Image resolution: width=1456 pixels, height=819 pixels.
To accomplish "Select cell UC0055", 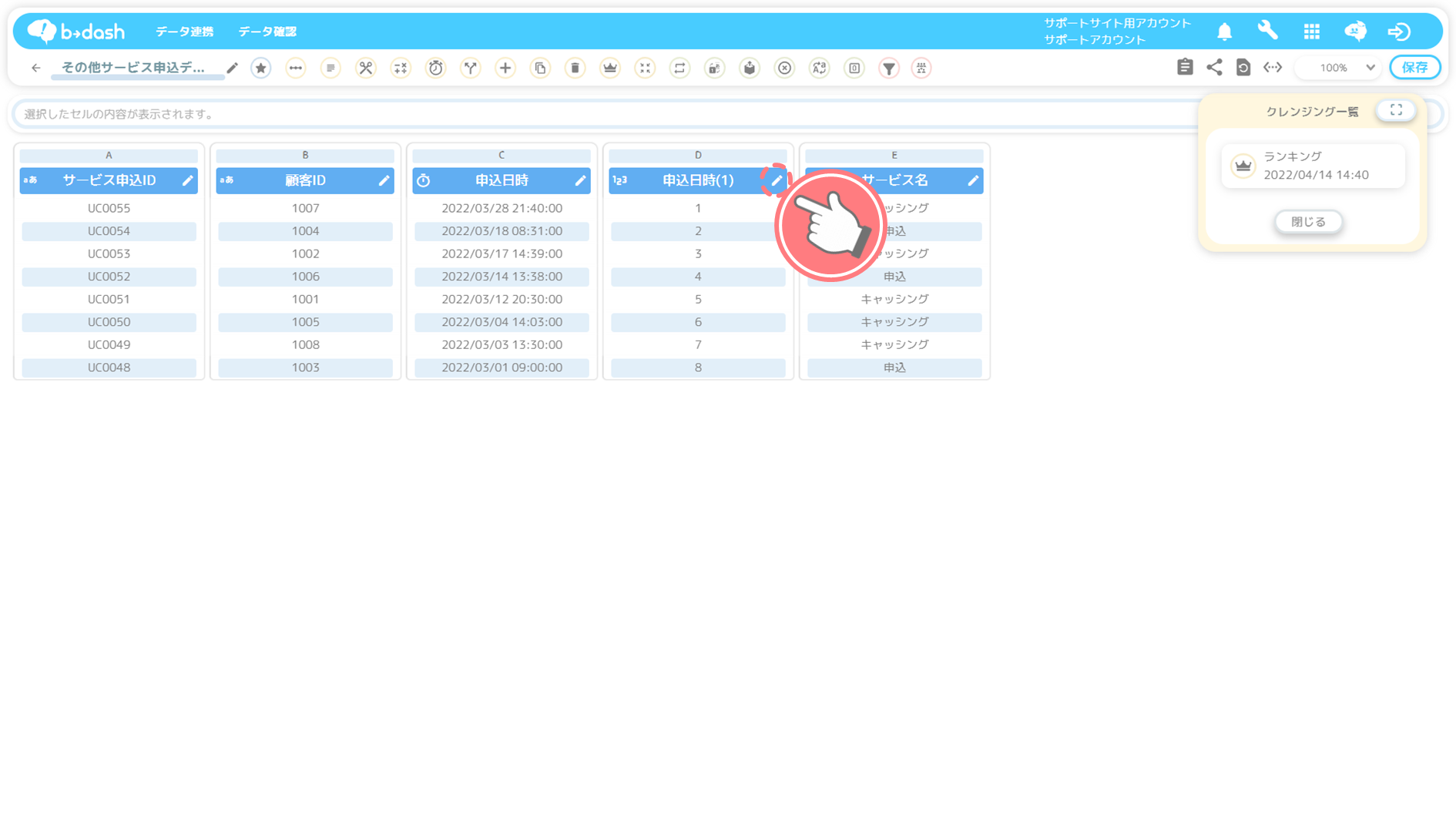I will tap(109, 208).
